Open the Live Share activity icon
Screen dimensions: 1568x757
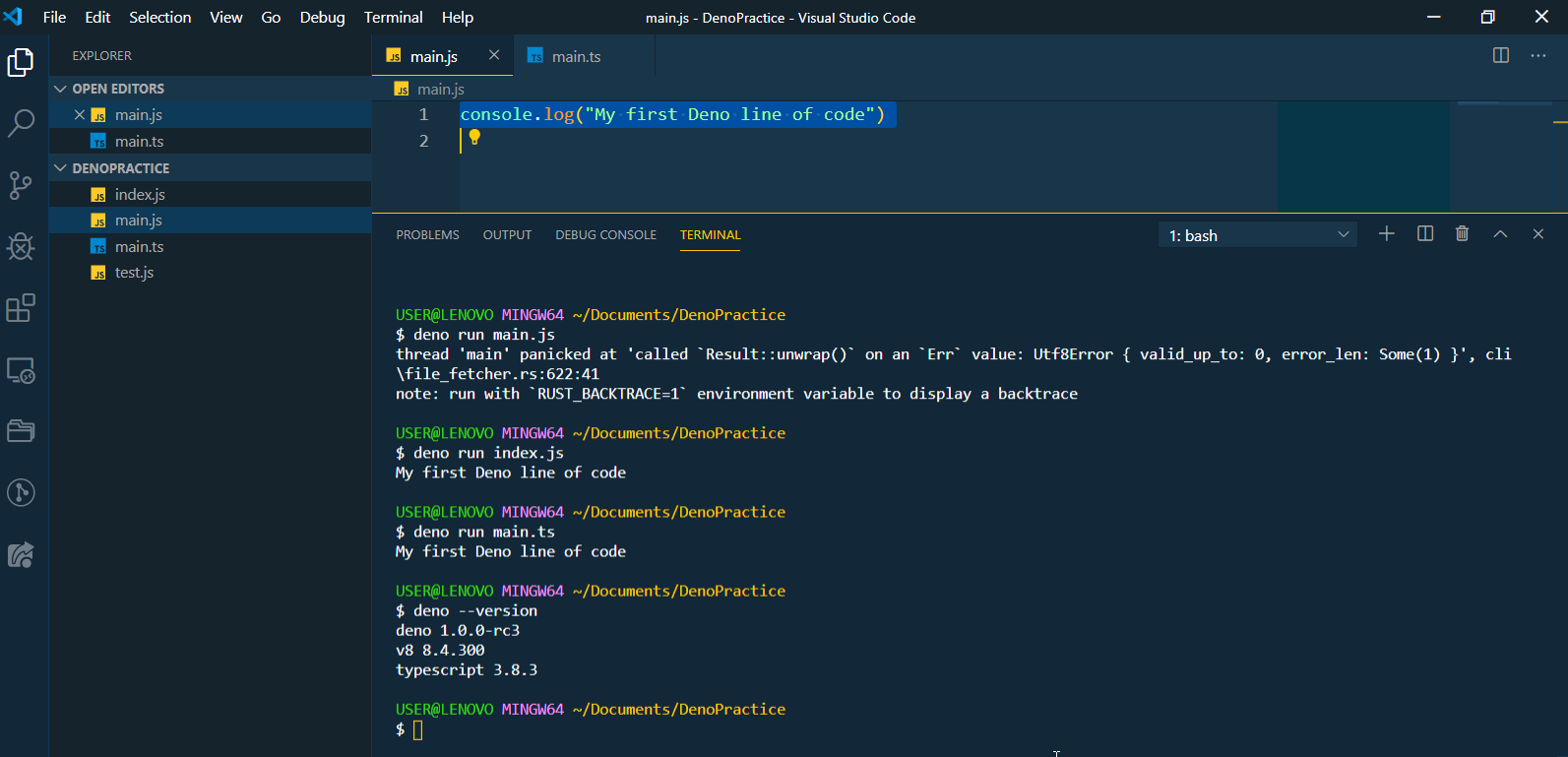click(21, 555)
